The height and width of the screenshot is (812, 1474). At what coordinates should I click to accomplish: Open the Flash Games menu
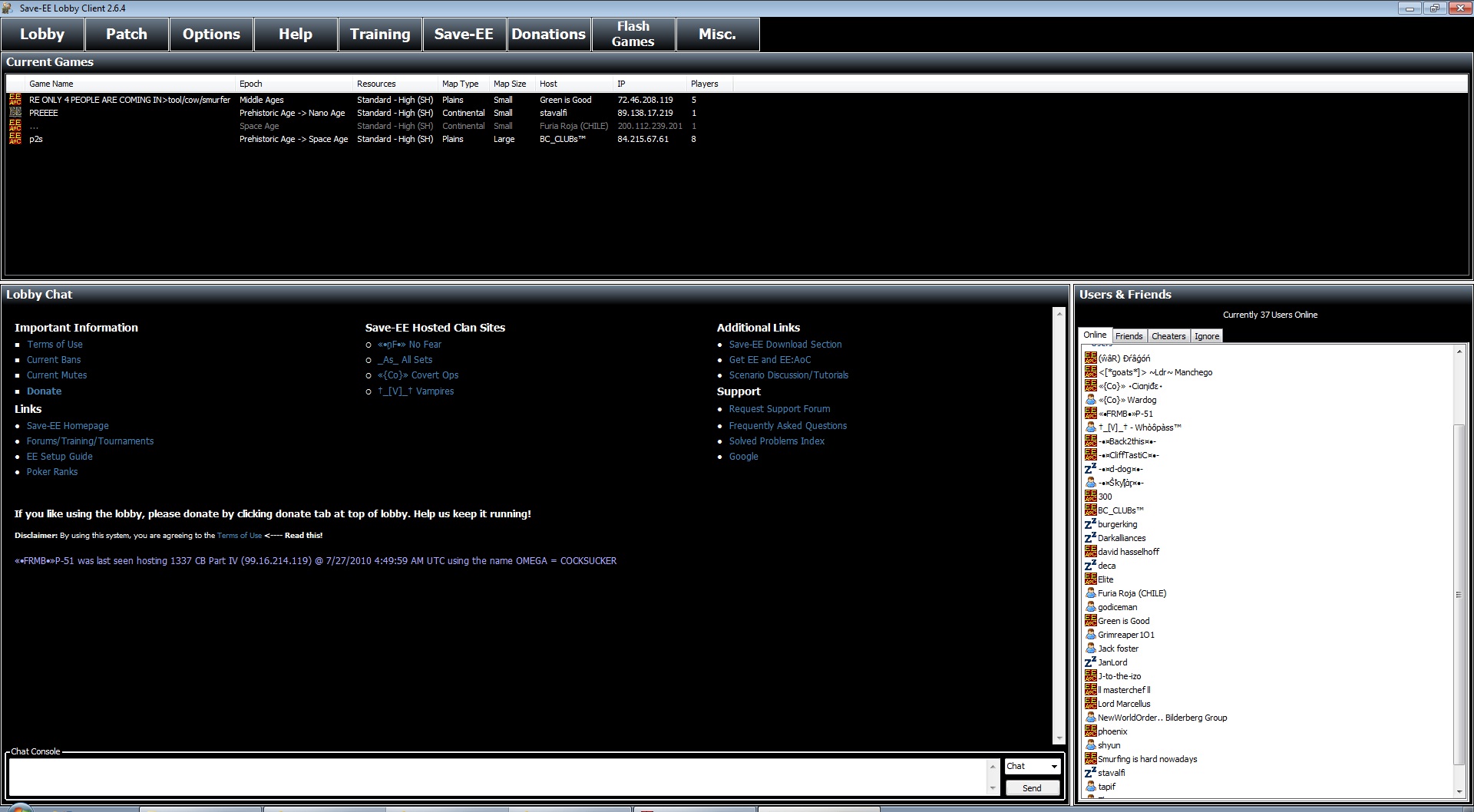633,35
